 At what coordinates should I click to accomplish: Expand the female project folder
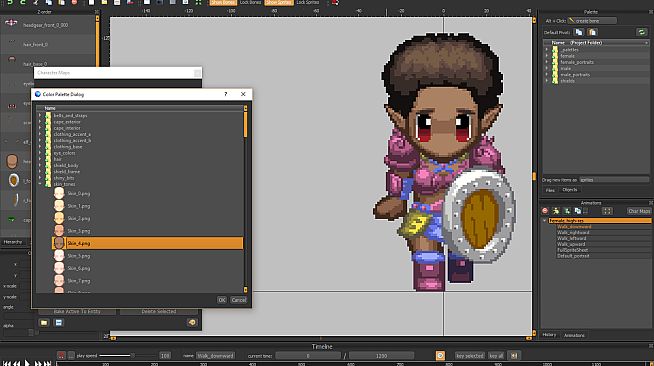coord(547,56)
